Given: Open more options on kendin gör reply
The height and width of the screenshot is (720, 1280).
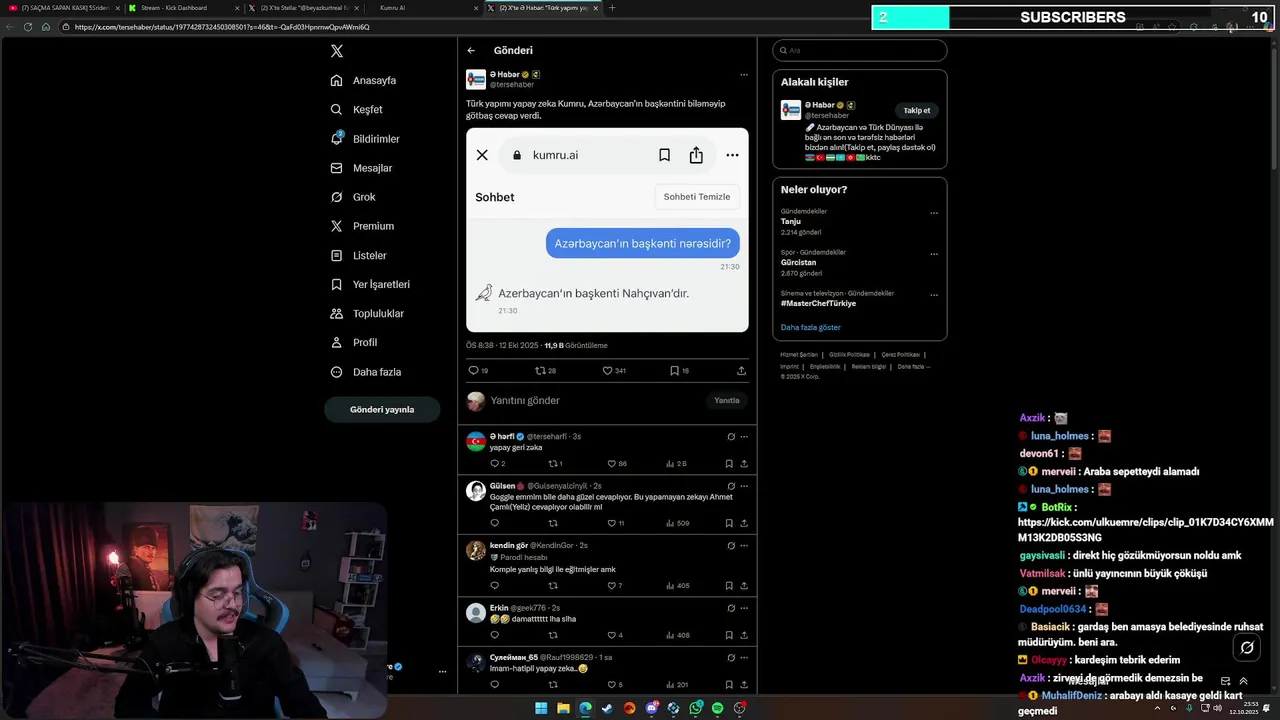Looking at the screenshot, I should (x=744, y=546).
